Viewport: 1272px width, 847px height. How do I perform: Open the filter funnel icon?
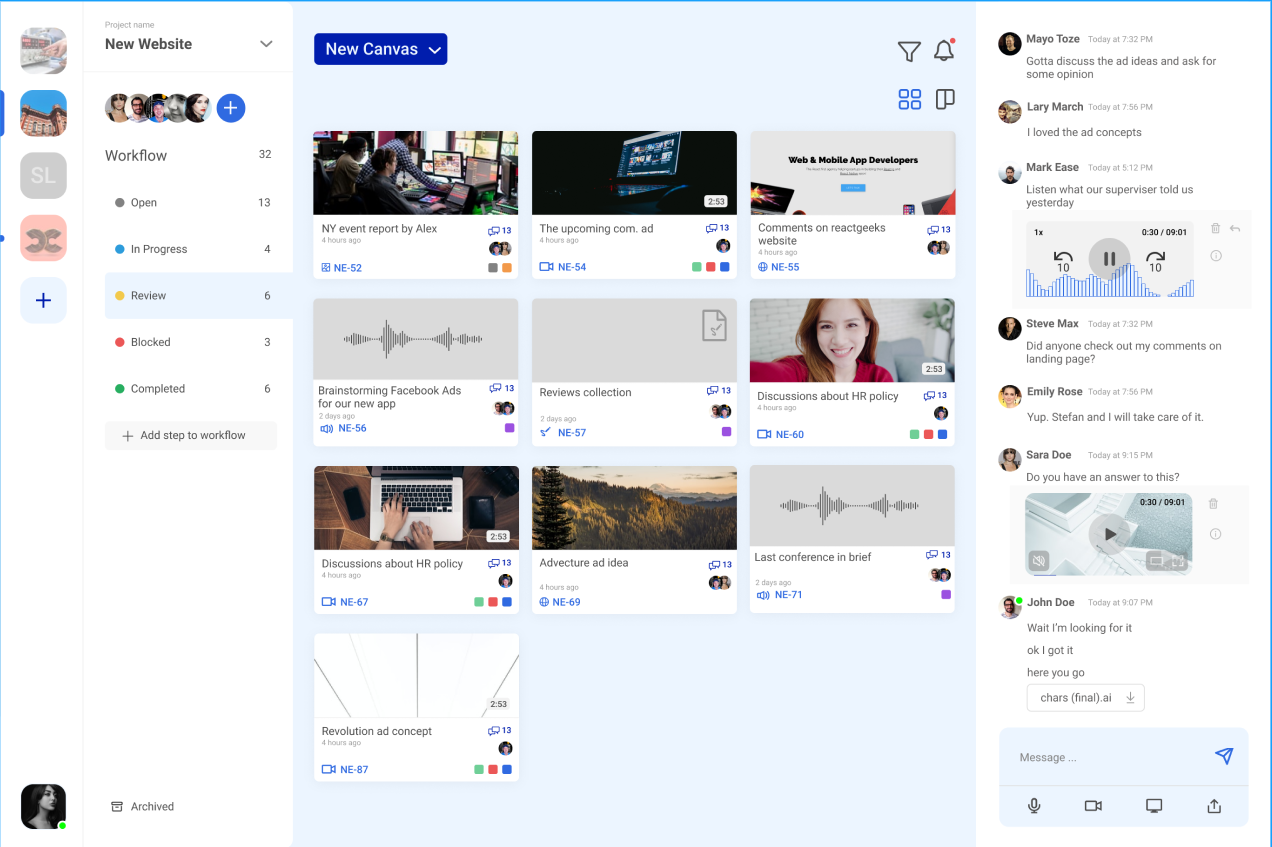(x=908, y=51)
